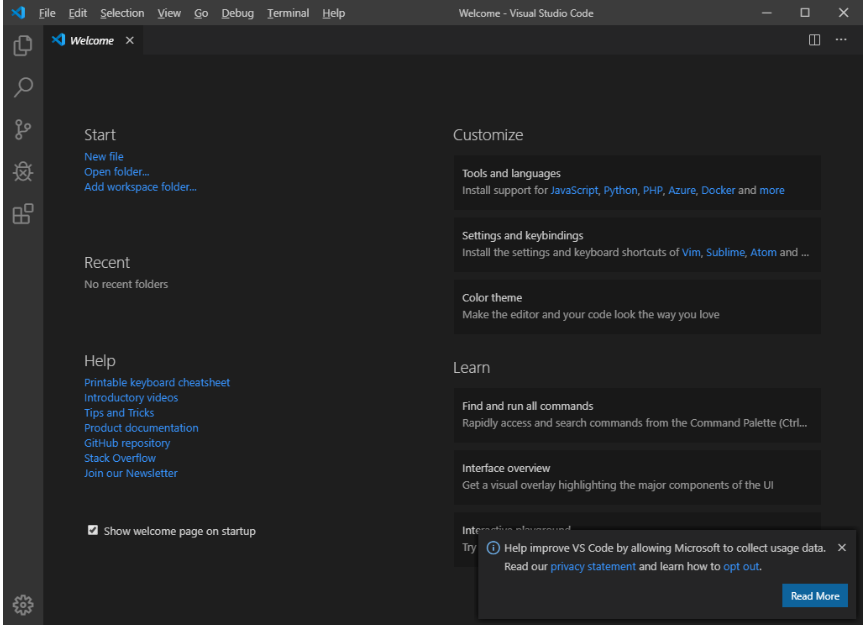The height and width of the screenshot is (625, 868).
Task: Open the File menu
Action: [x=47, y=13]
